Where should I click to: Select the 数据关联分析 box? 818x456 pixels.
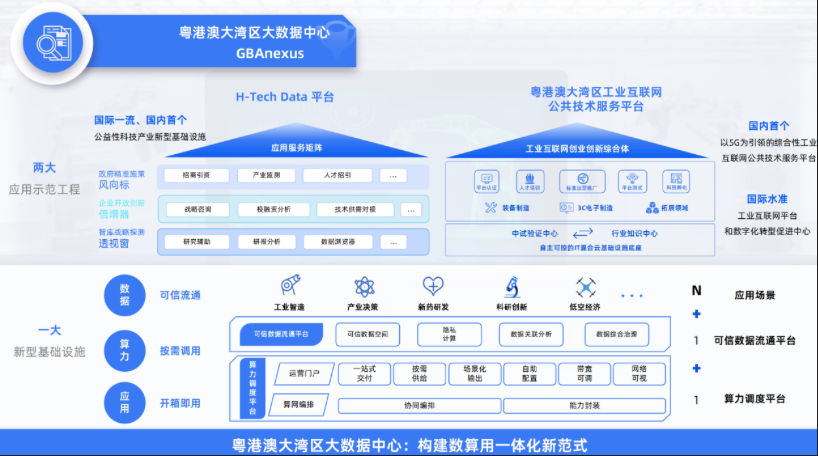pyautogui.click(x=531, y=334)
